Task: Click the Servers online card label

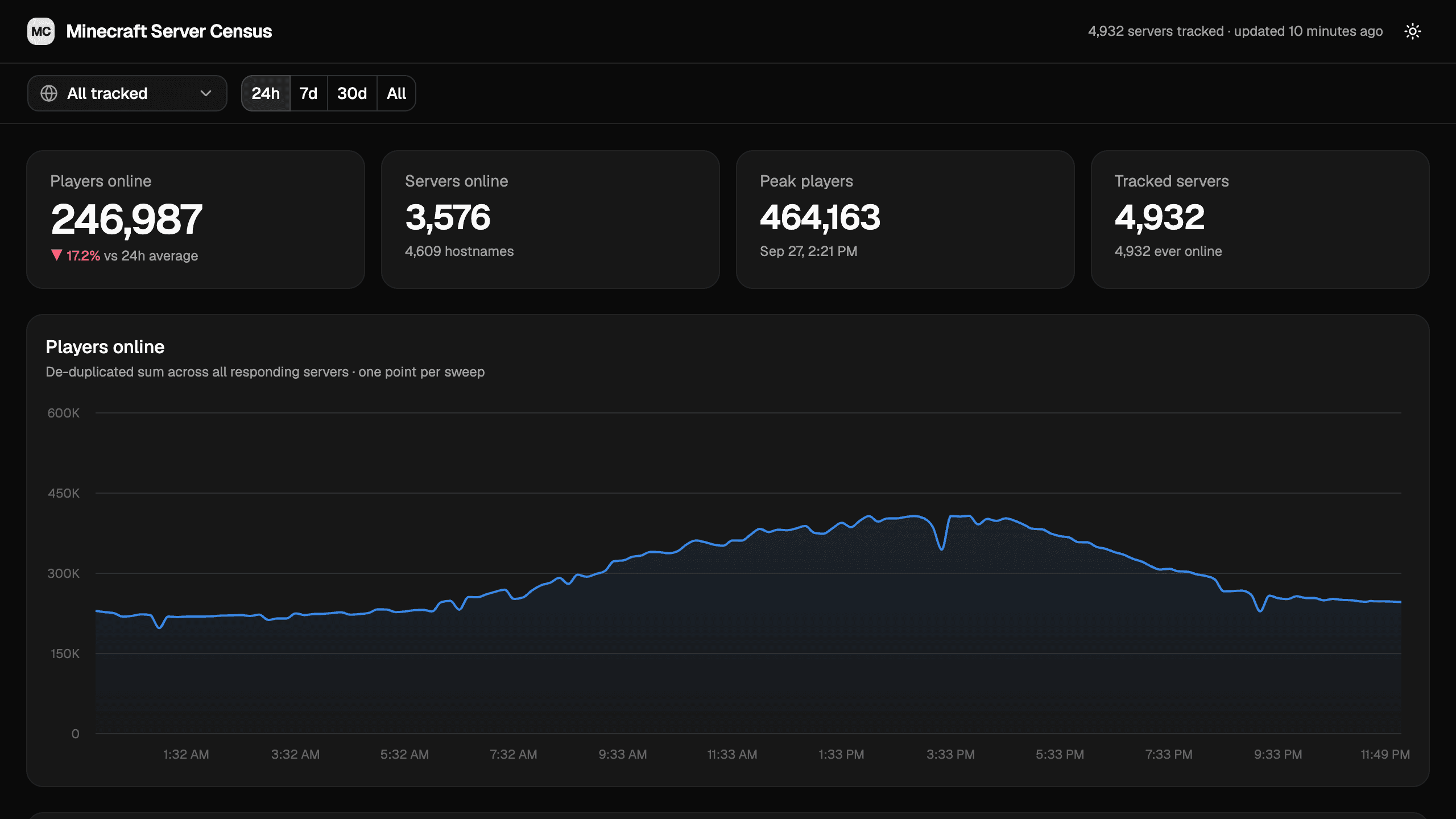Action: pos(456,181)
